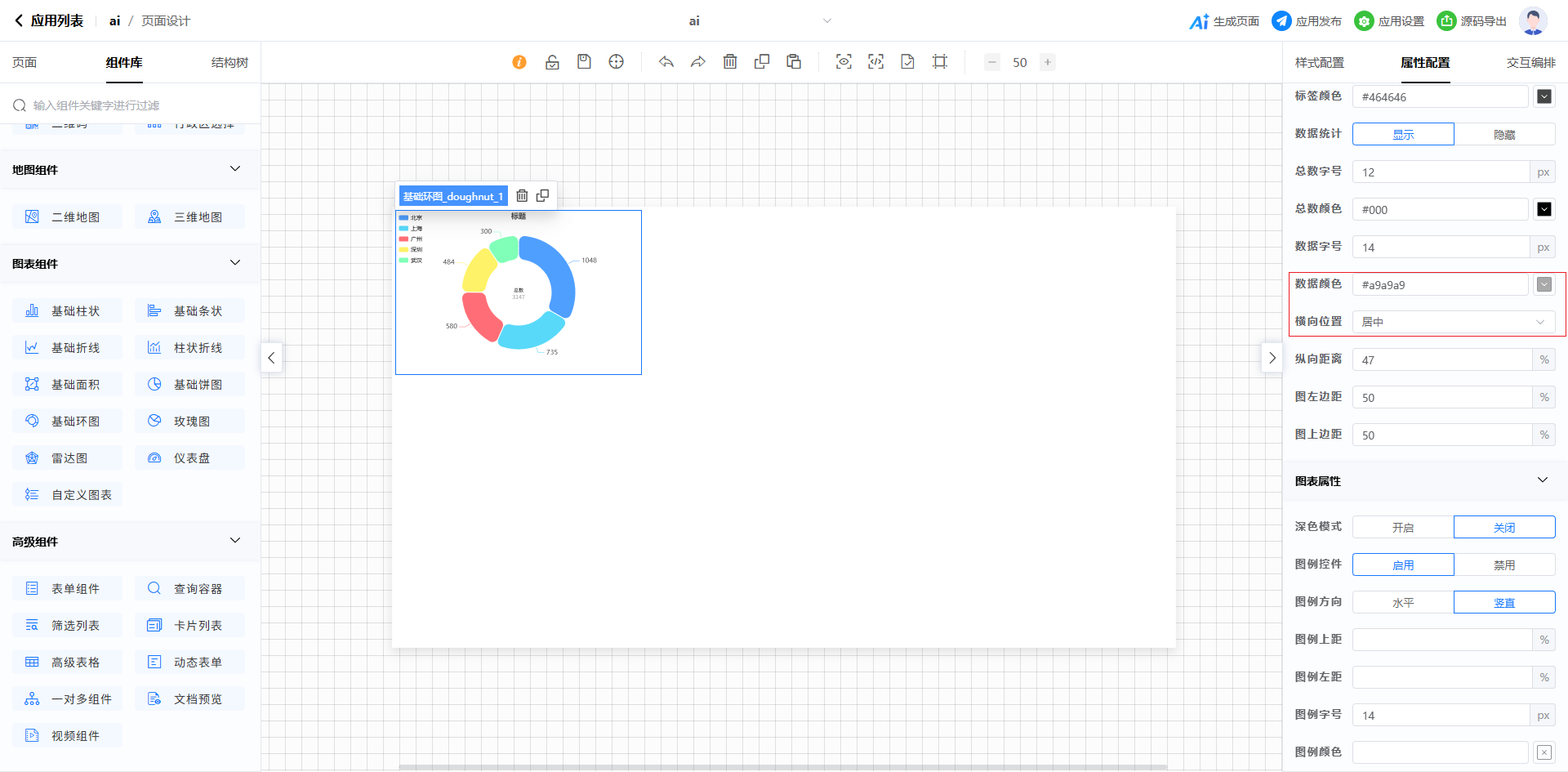Click the save icon in toolbar
The width and height of the screenshot is (1568, 772).
point(584,62)
